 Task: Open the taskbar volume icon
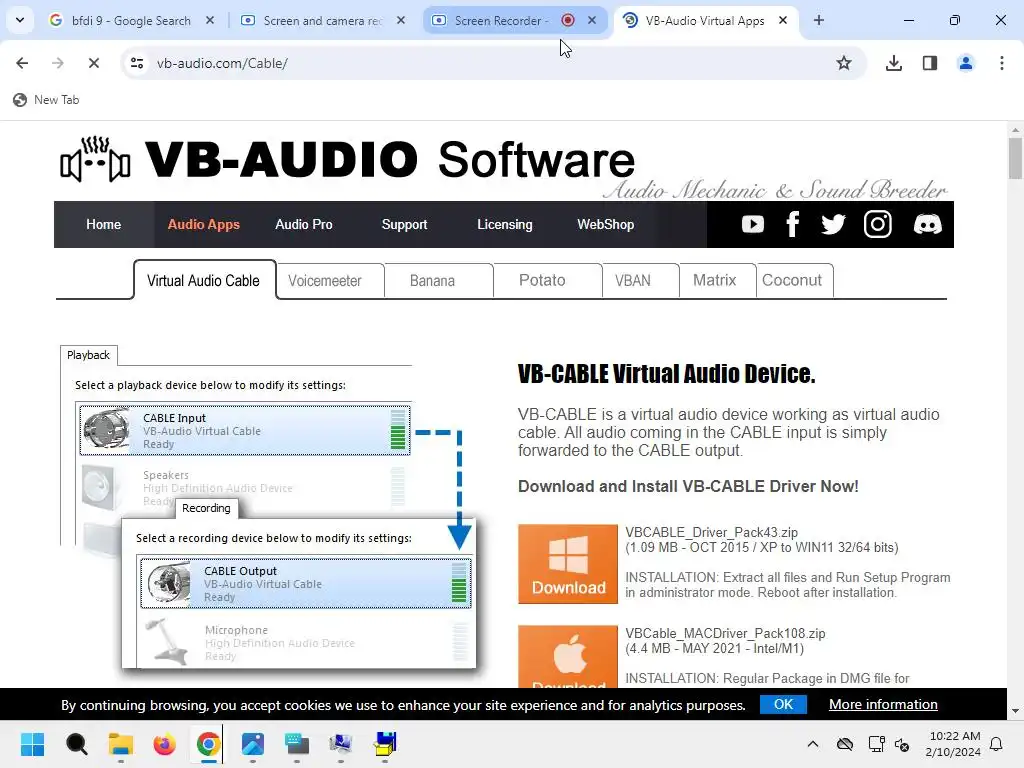point(902,744)
